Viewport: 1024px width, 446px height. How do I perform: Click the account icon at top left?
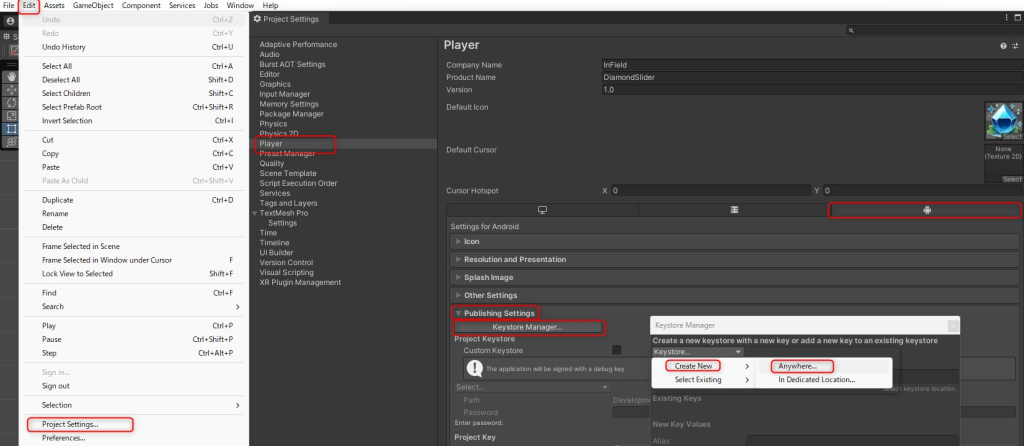pos(10,21)
